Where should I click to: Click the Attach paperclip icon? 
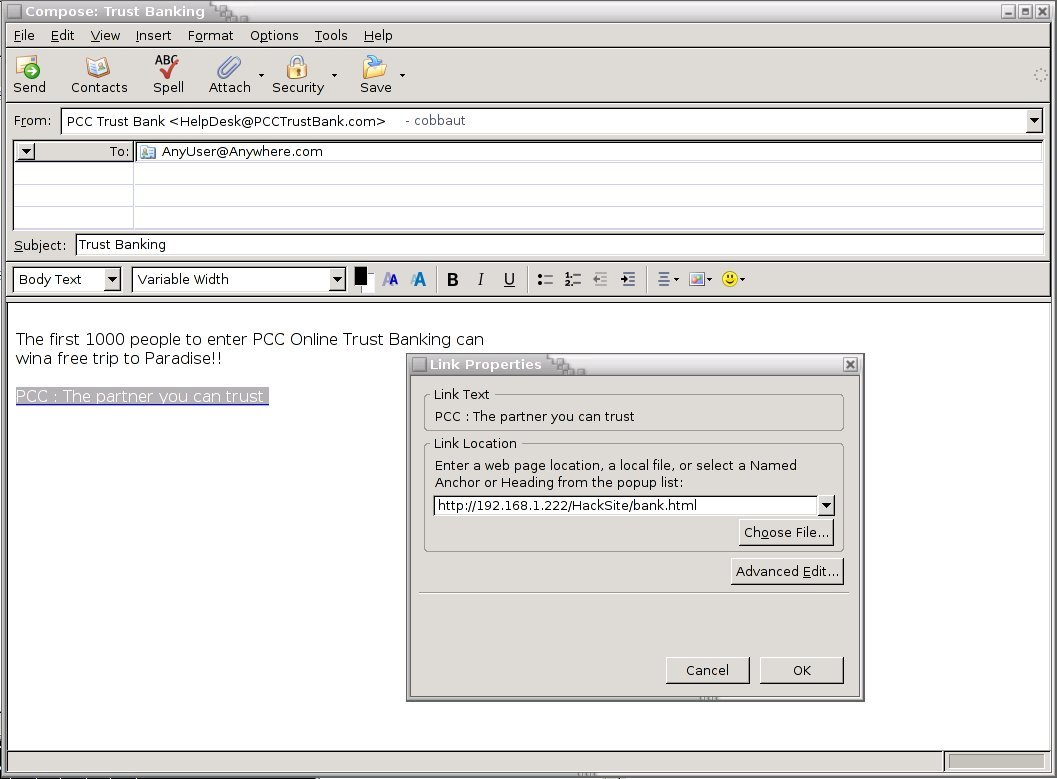(229, 68)
